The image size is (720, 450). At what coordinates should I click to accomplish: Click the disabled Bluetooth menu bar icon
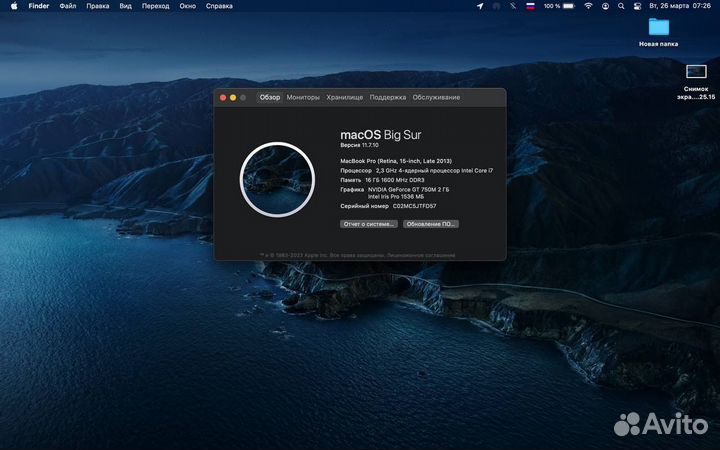[513, 6]
